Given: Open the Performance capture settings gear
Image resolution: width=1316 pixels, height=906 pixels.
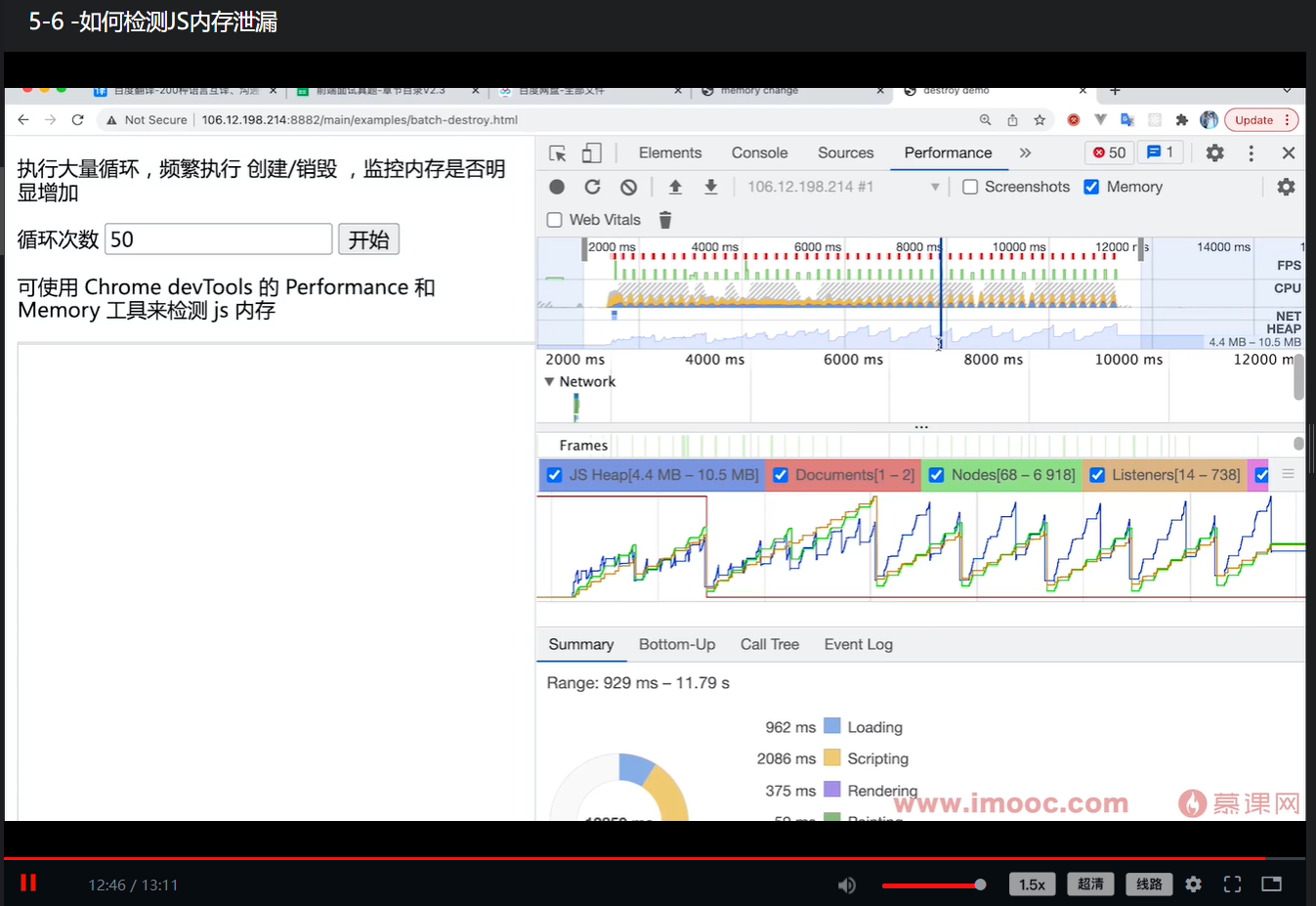Looking at the screenshot, I should point(1286,187).
